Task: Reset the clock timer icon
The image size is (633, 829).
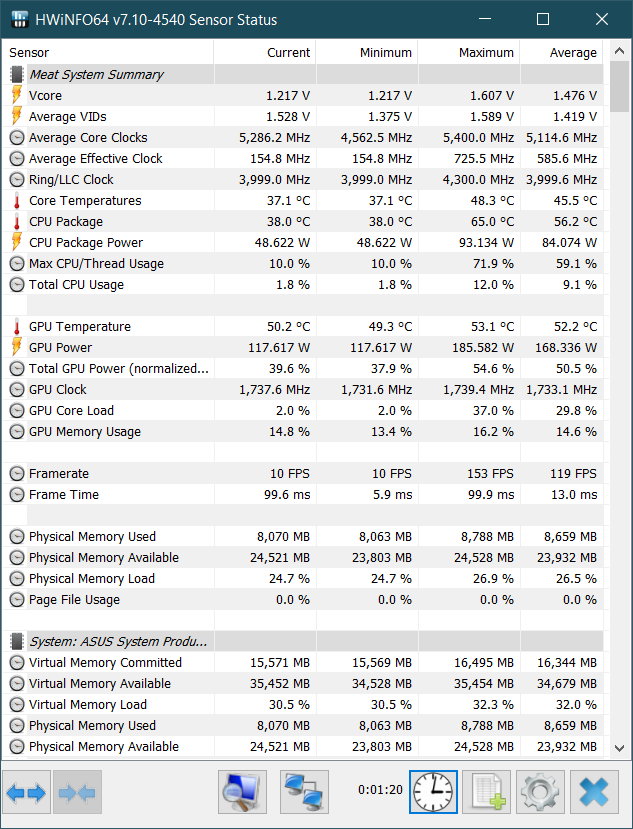Action: coord(433,792)
